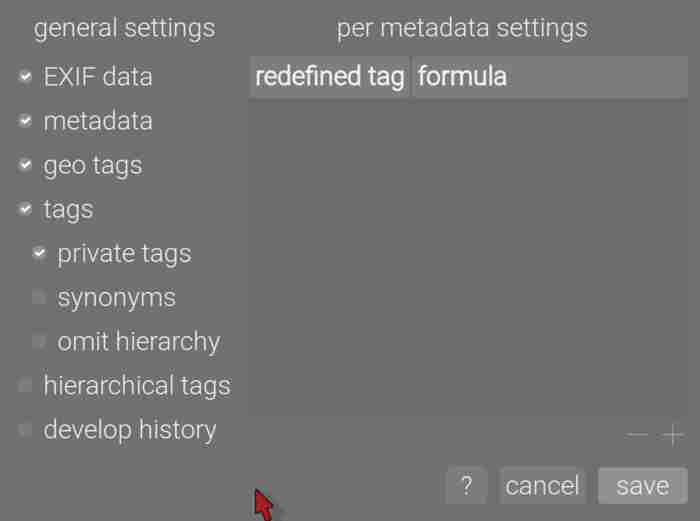Toggle the tags checkbox
The height and width of the screenshot is (521, 700).
coord(26,209)
